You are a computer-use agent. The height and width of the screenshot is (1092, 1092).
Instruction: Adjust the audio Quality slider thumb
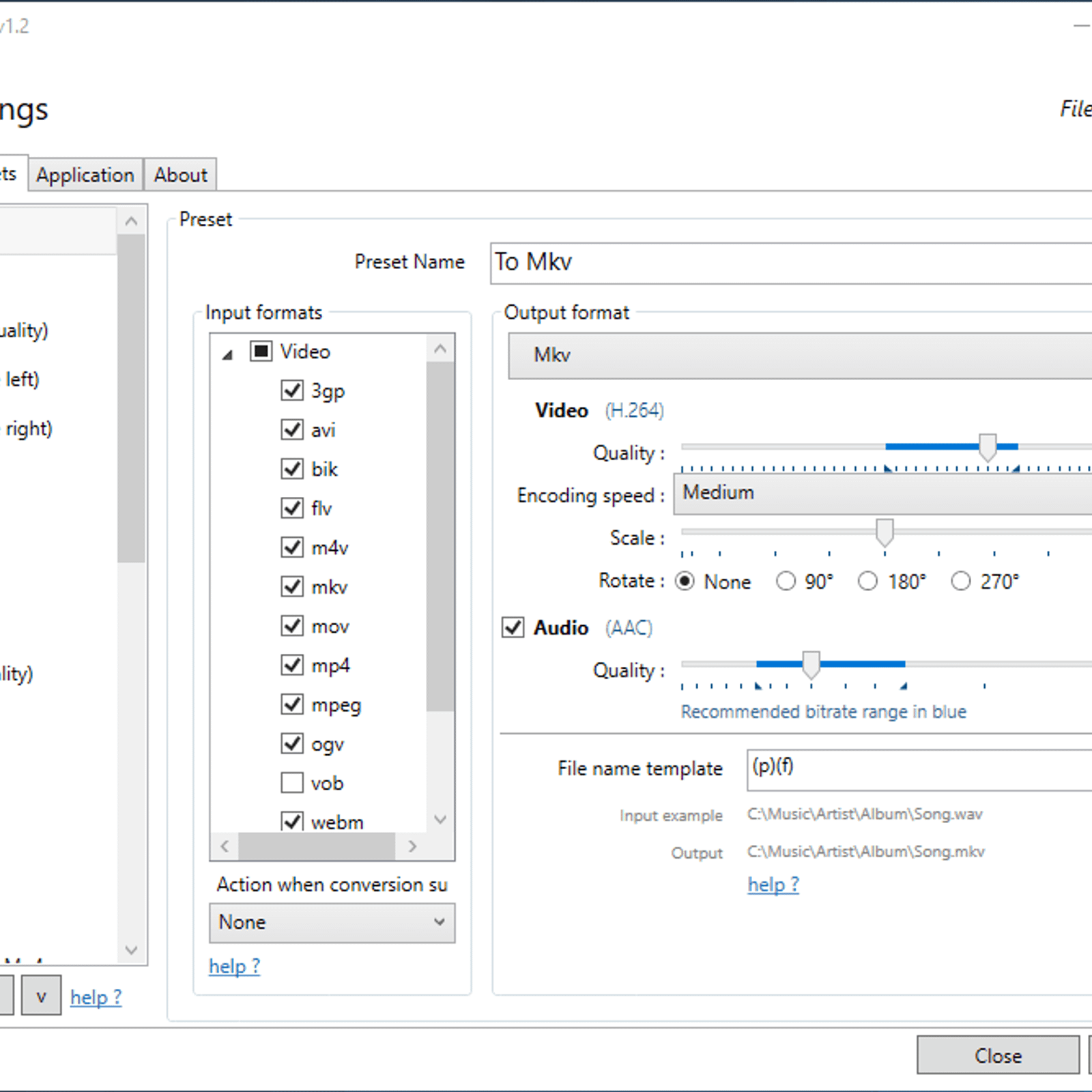pos(811,665)
